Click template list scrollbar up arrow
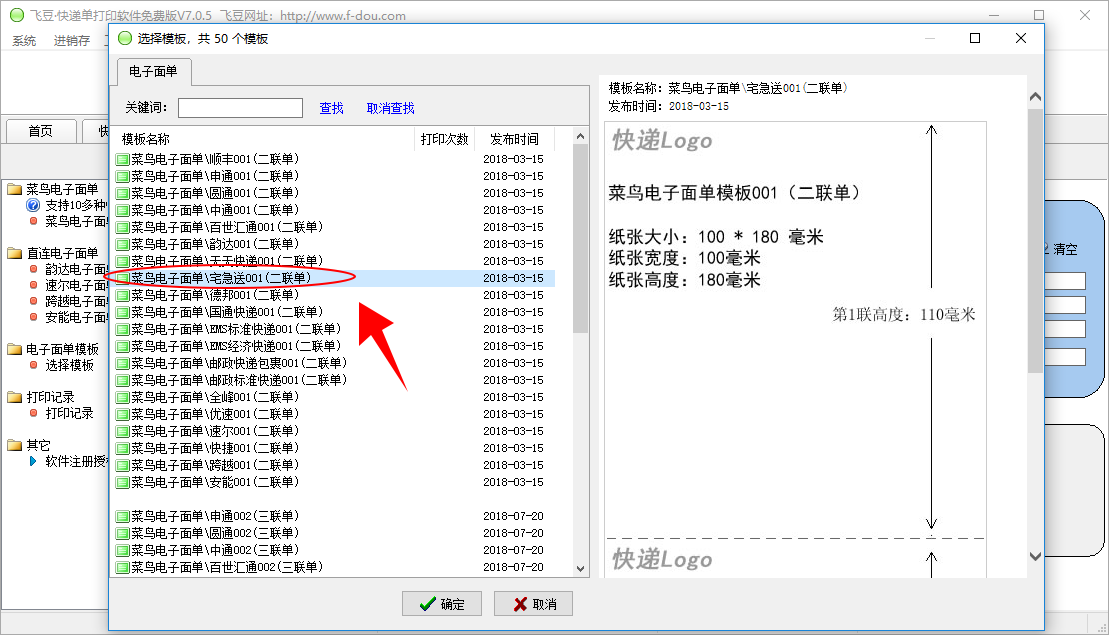This screenshot has height=635, width=1109. point(581,136)
